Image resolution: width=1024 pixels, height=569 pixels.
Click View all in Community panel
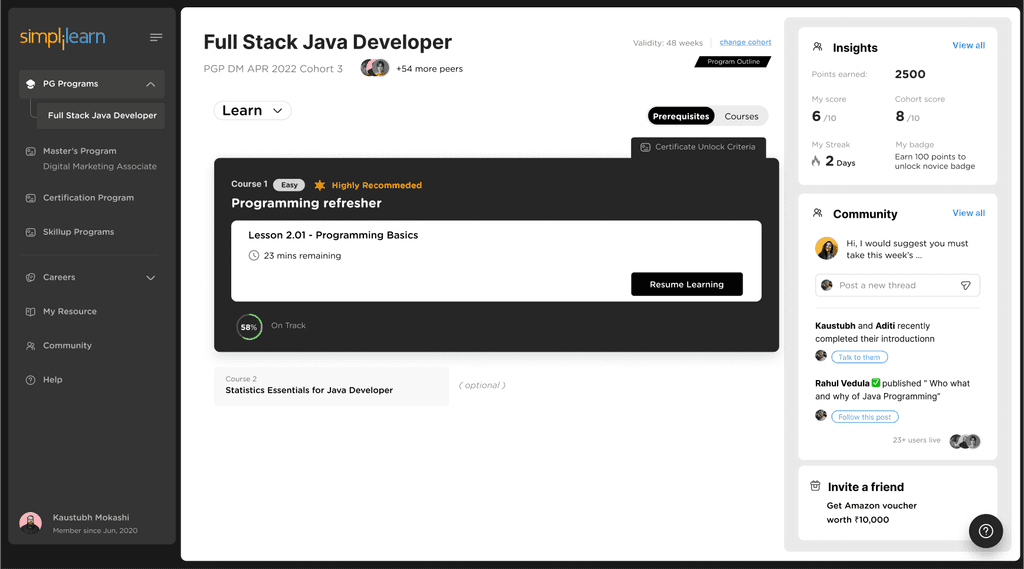(968, 213)
